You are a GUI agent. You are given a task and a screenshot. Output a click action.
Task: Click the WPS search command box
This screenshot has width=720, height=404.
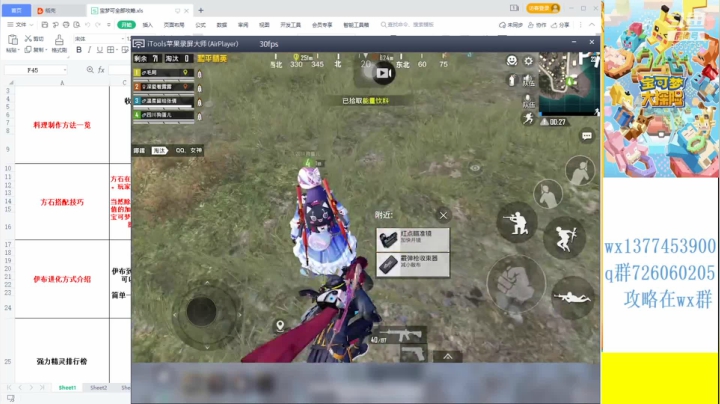(407, 25)
